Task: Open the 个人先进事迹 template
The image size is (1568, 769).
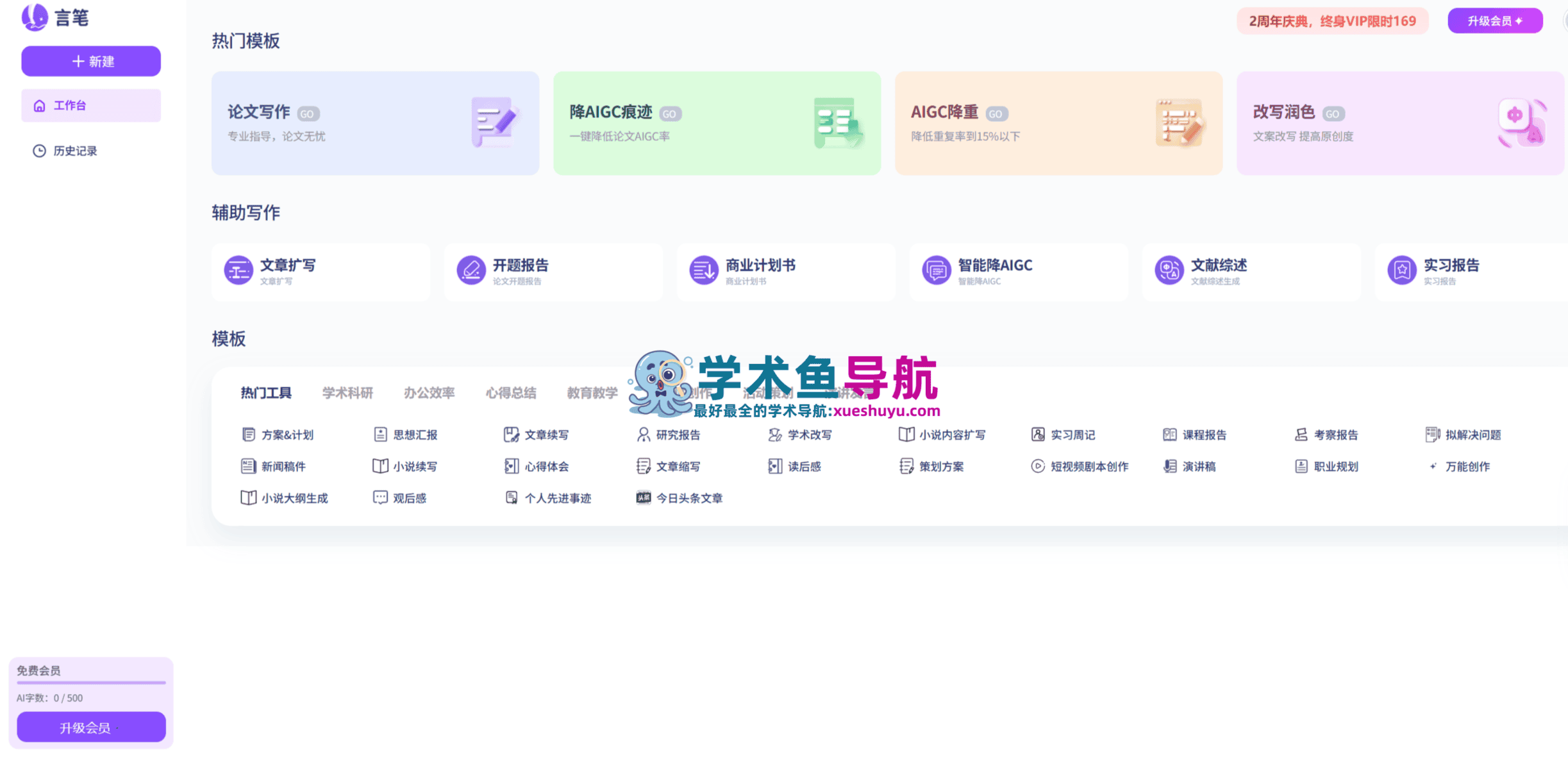Action: coord(548,498)
